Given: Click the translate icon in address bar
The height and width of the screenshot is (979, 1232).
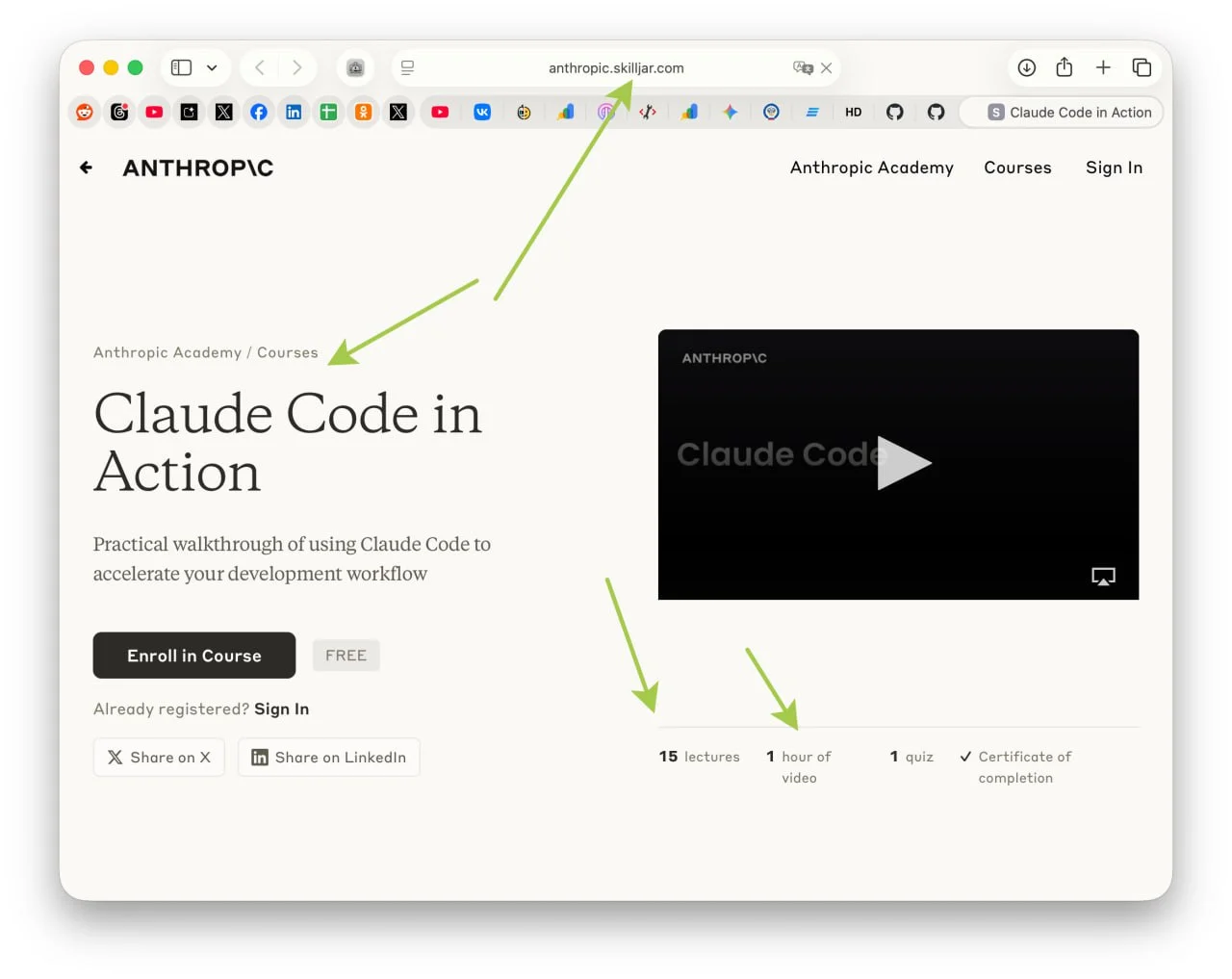Looking at the screenshot, I should [x=802, y=67].
